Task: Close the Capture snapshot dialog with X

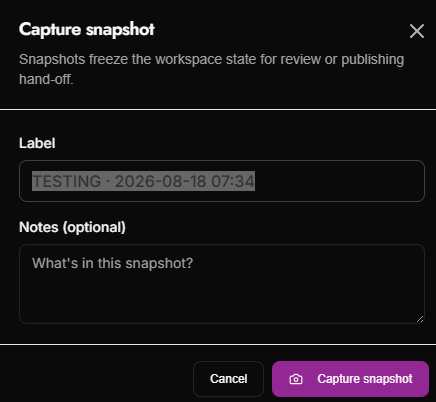Action: tap(417, 31)
